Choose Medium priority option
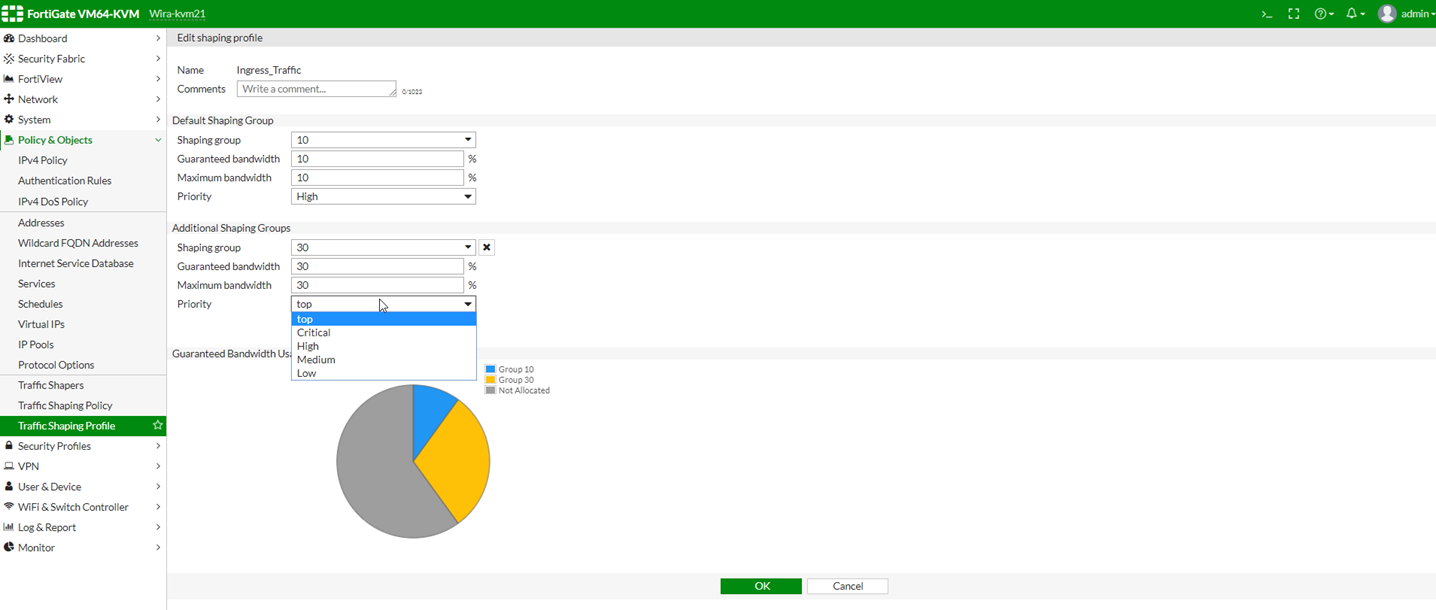1436x610 pixels. coord(316,360)
